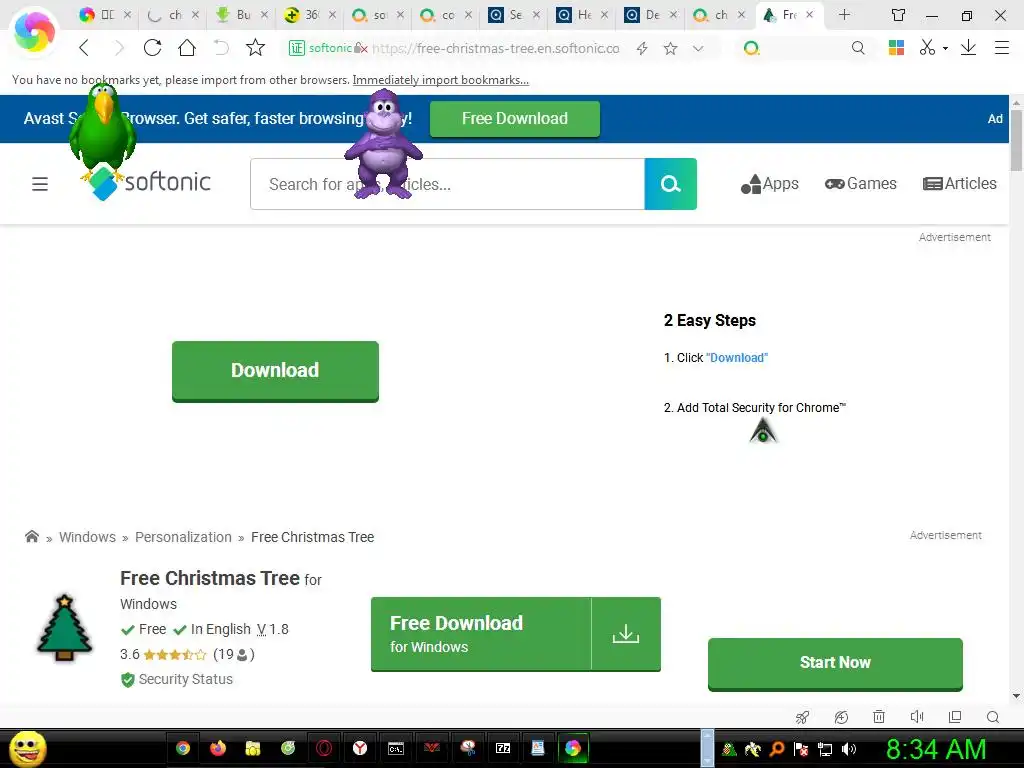Click the bookmark star left of address bar
The width and height of the screenshot is (1024, 768).
[255, 48]
